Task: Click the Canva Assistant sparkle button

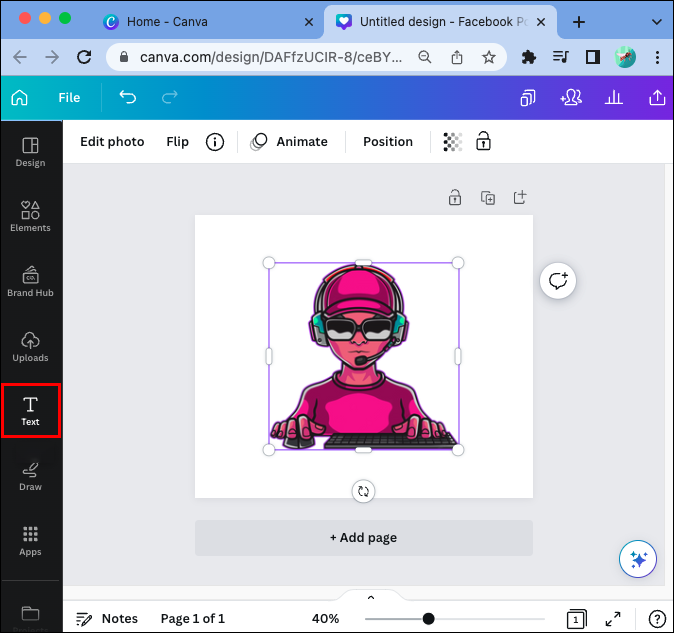Action: [638, 559]
